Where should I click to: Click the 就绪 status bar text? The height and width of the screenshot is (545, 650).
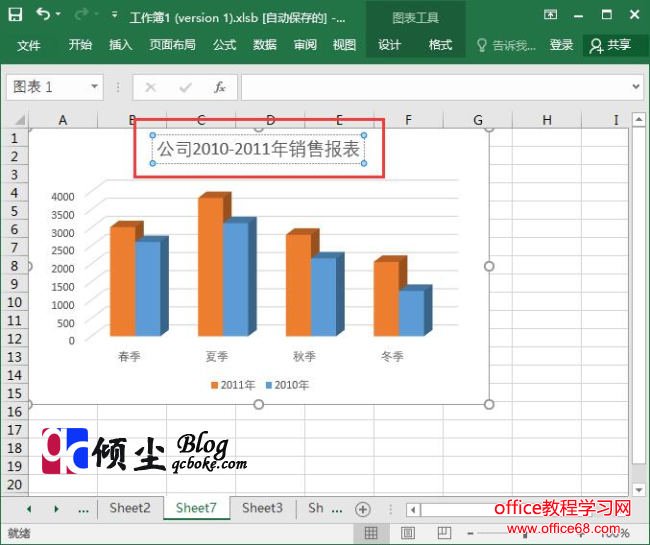(x=19, y=533)
